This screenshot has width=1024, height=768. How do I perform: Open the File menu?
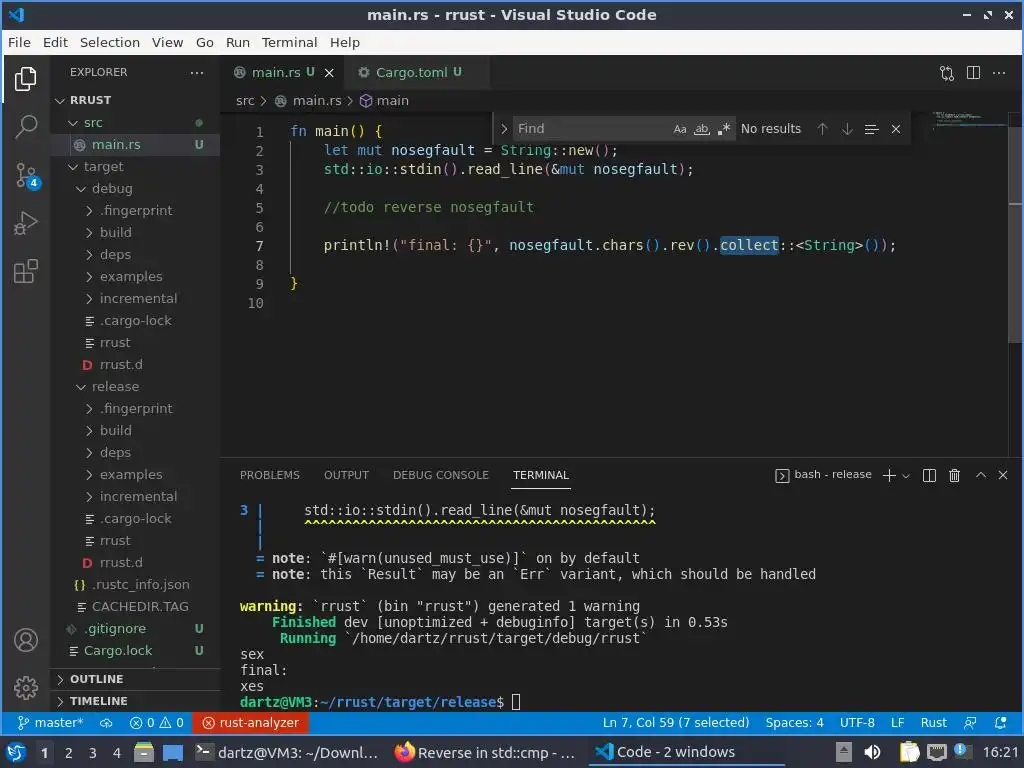pyautogui.click(x=19, y=42)
